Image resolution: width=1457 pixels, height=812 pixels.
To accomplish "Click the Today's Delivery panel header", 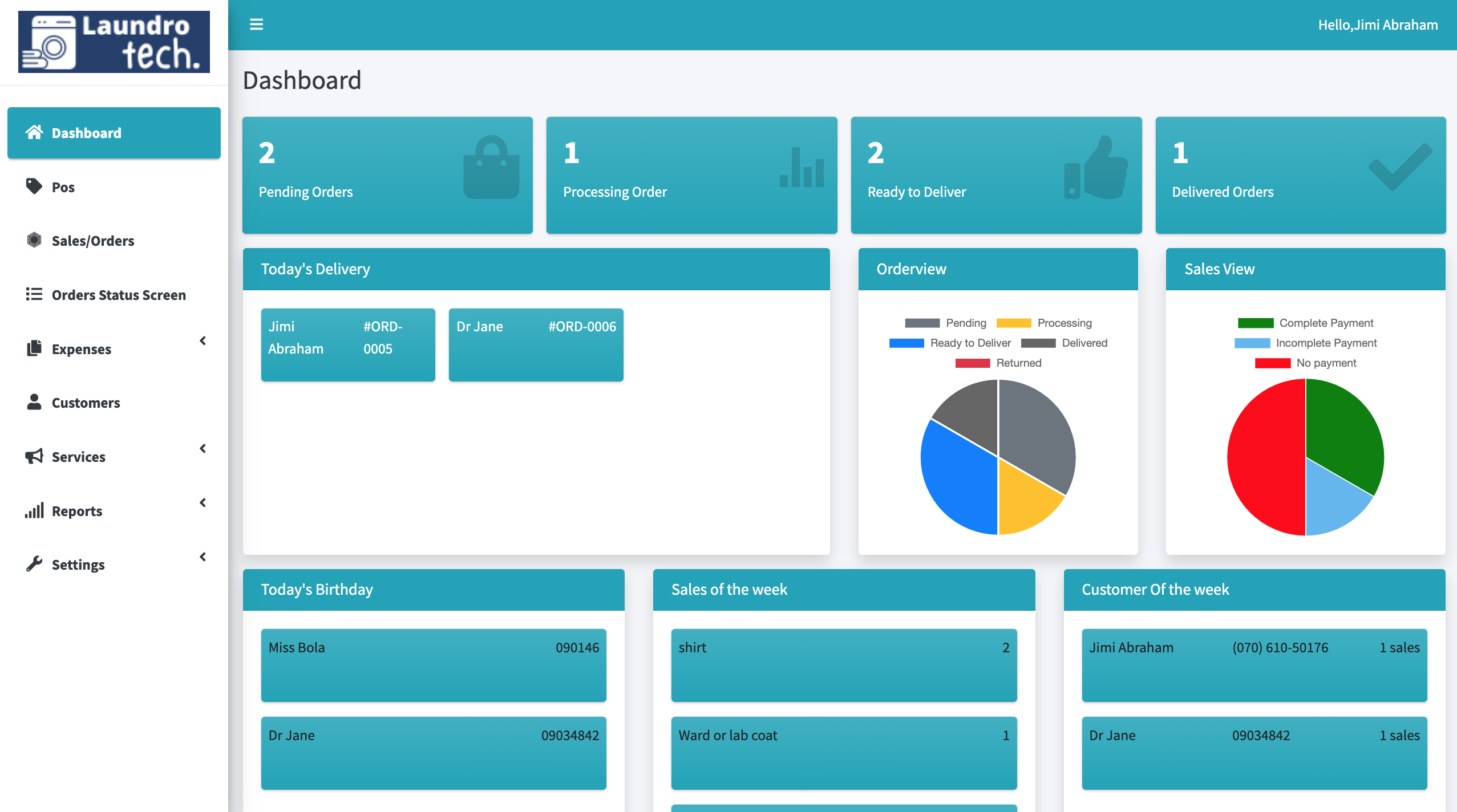I will pyautogui.click(x=536, y=269).
